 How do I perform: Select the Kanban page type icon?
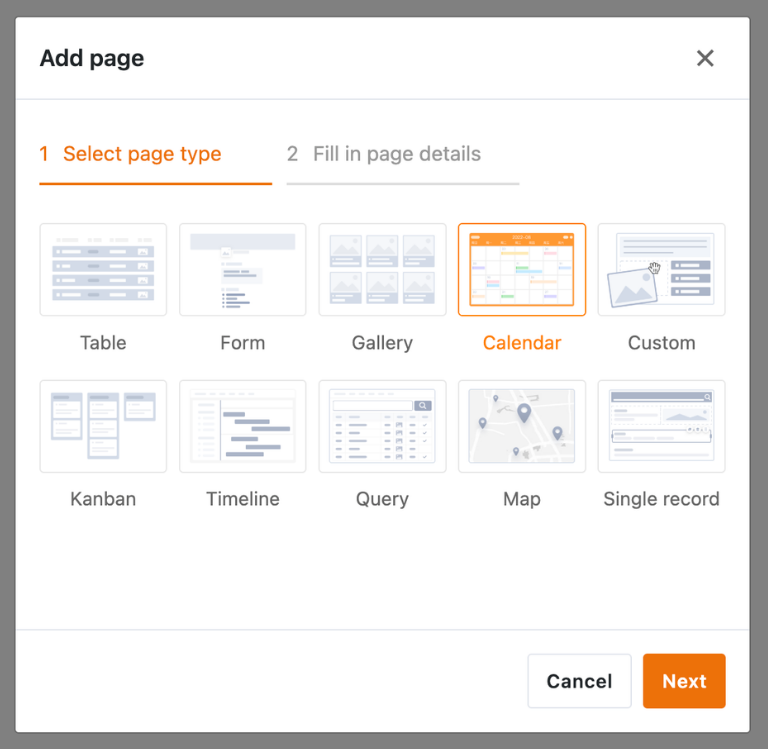point(103,426)
